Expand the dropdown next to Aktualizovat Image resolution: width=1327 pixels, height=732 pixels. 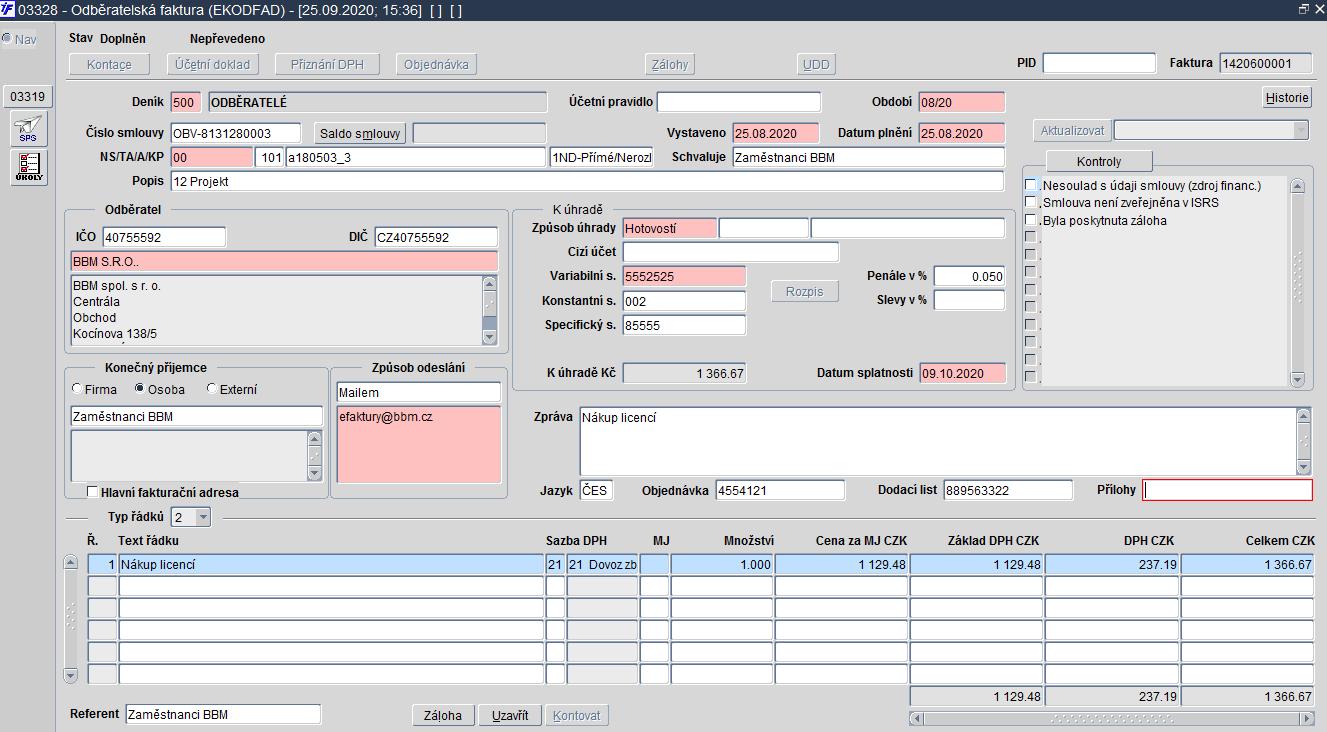(x=1300, y=131)
